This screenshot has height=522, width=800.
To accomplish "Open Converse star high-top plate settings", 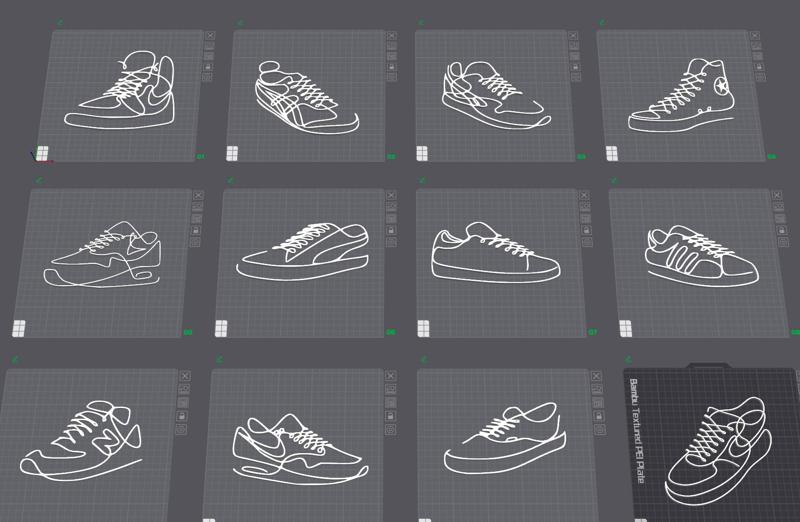I will [760, 78].
